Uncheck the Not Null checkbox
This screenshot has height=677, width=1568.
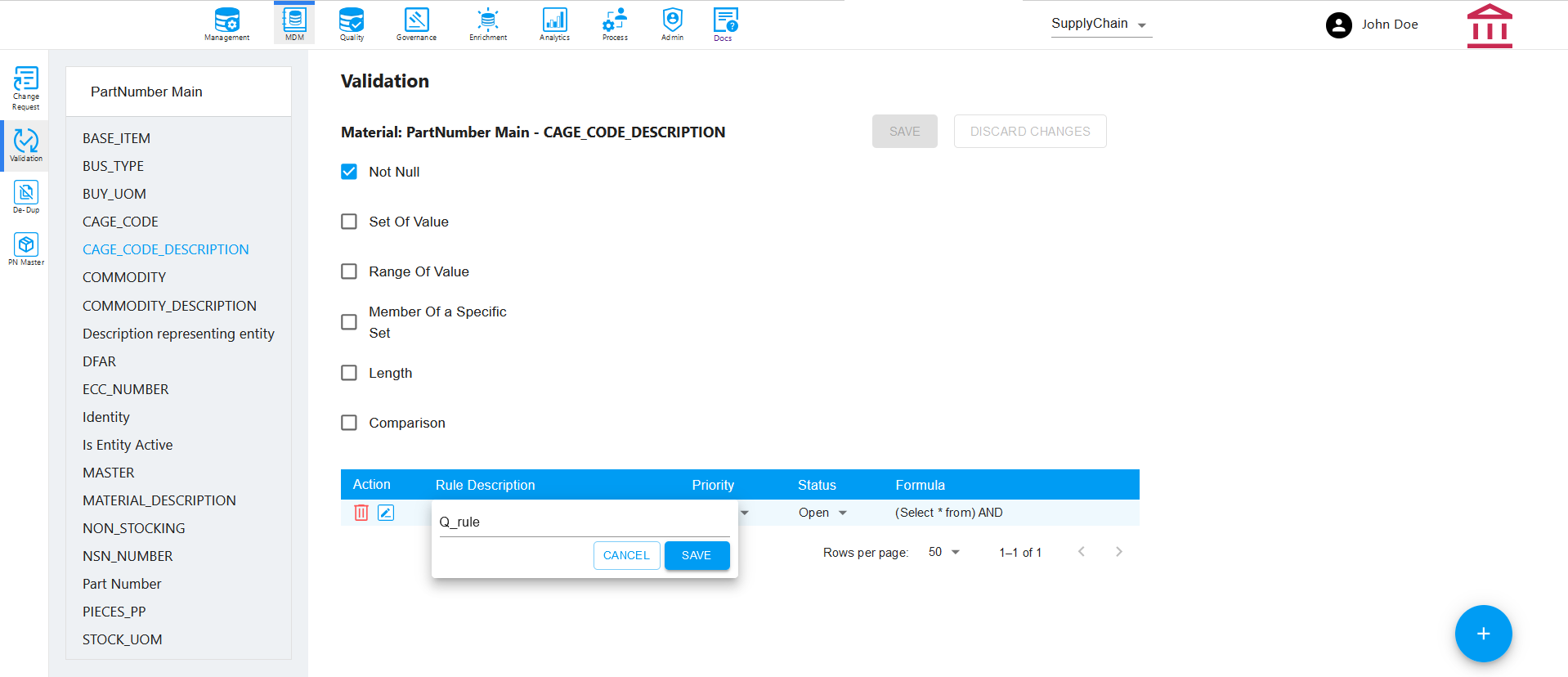(349, 172)
